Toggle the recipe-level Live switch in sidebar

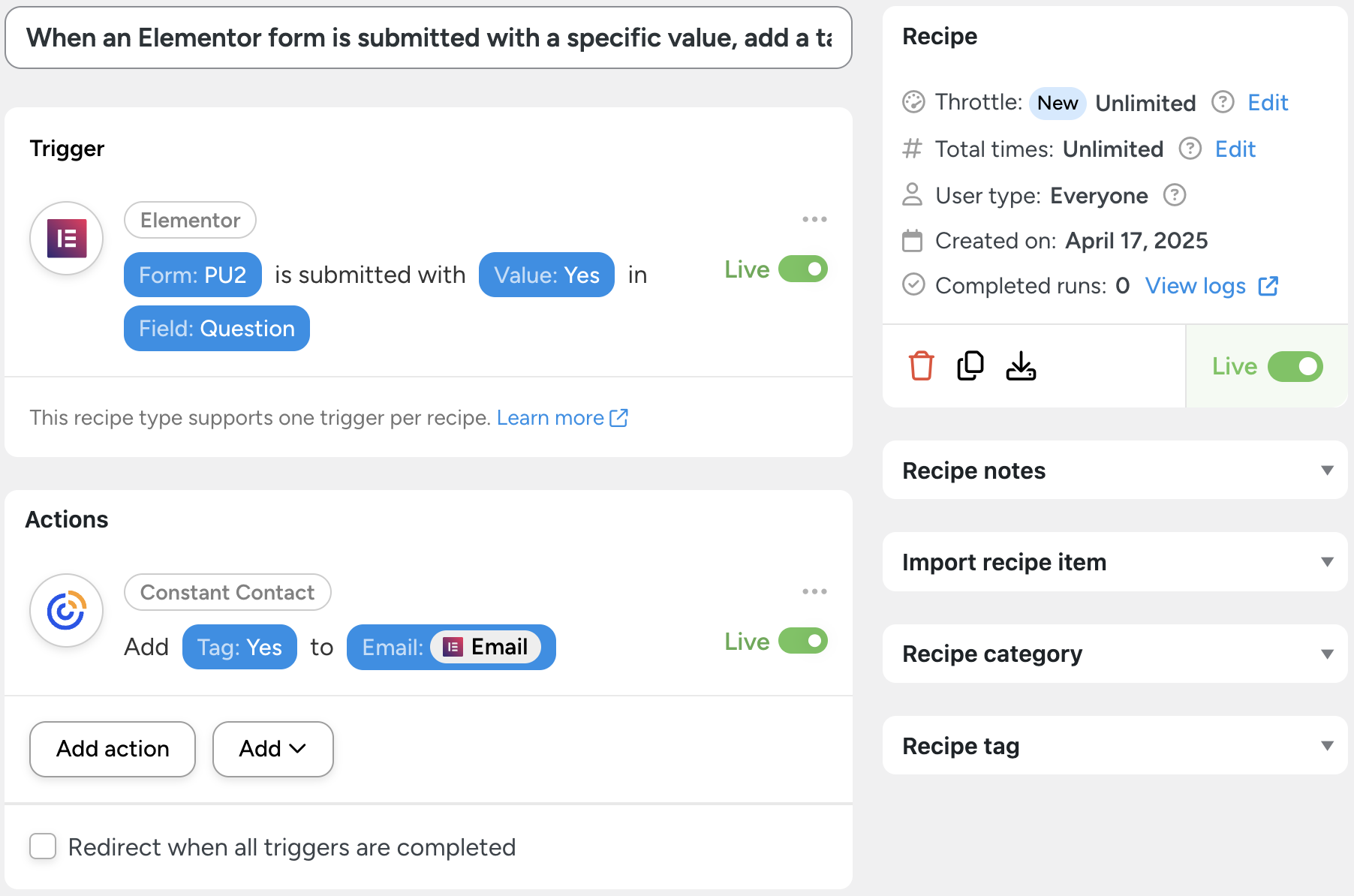tap(1295, 367)
